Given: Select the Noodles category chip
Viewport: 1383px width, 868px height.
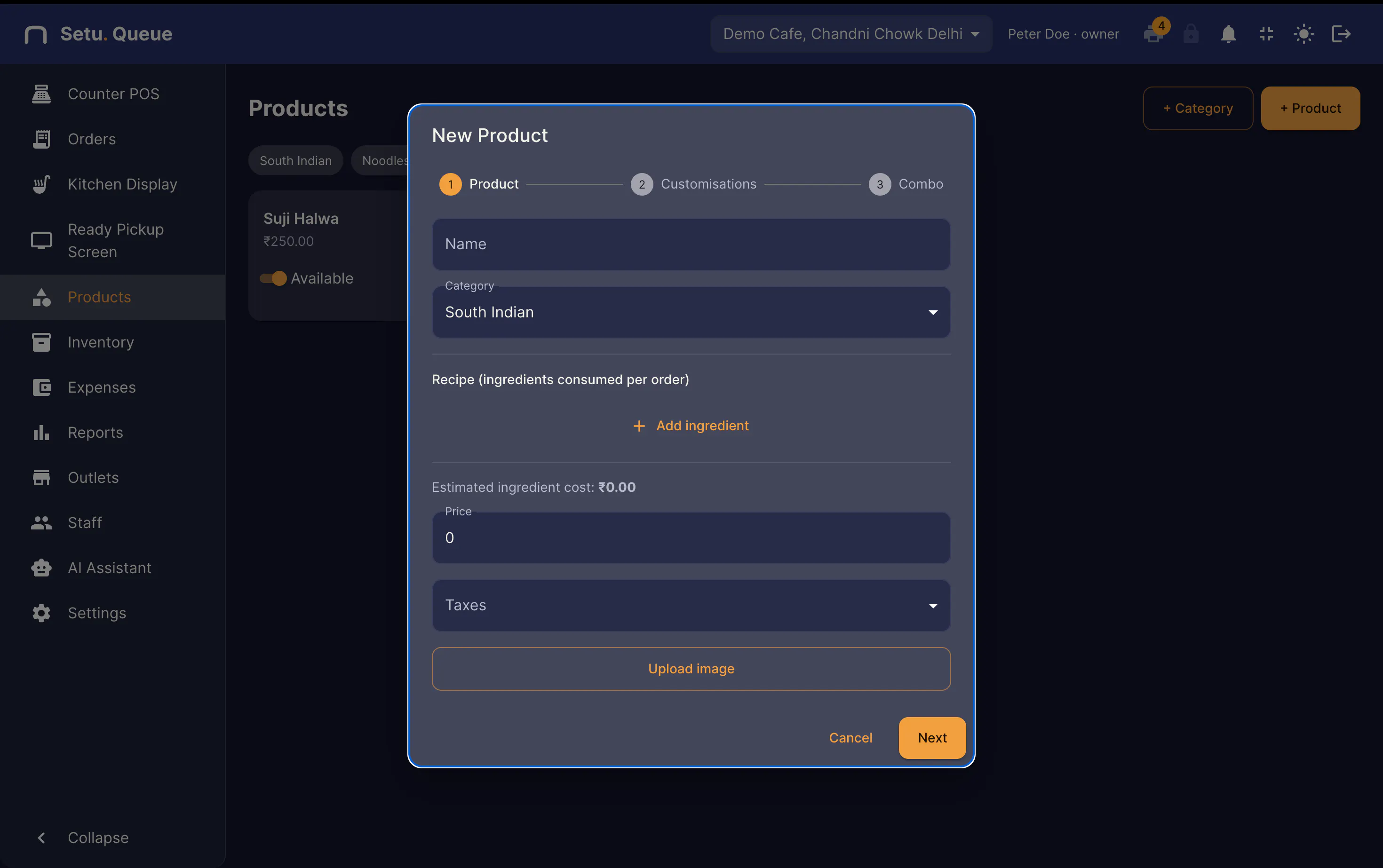Looking at the screenshot, I should point(380,161).
